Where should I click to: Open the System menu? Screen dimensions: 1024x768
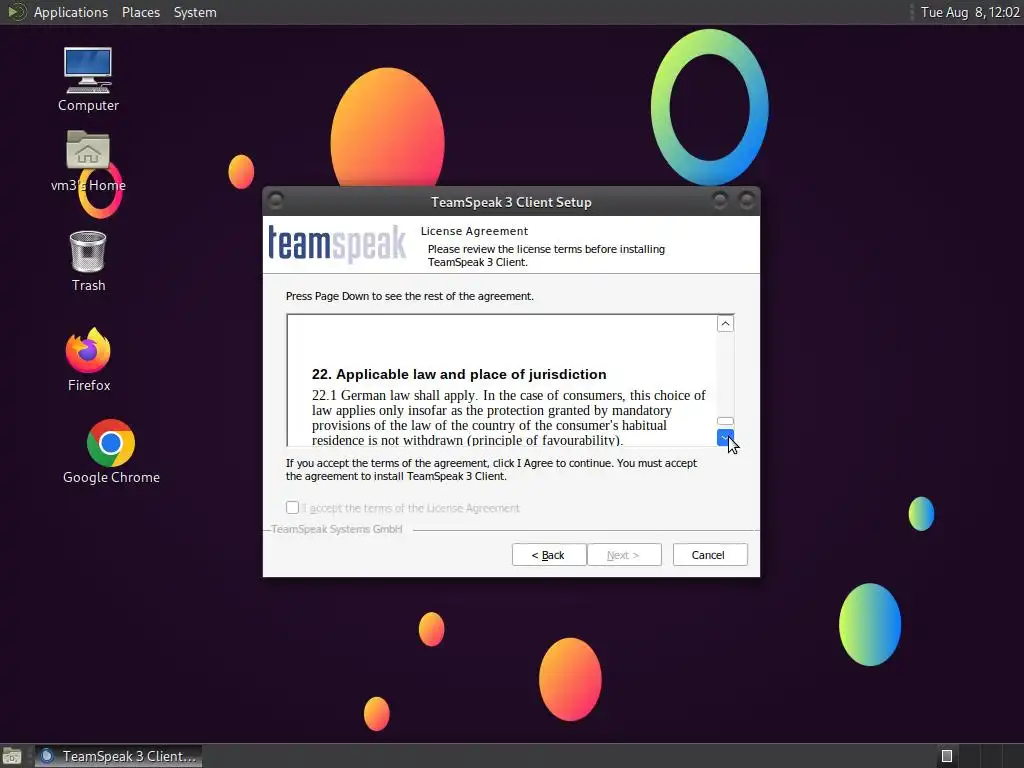click(x=195, y=12)
